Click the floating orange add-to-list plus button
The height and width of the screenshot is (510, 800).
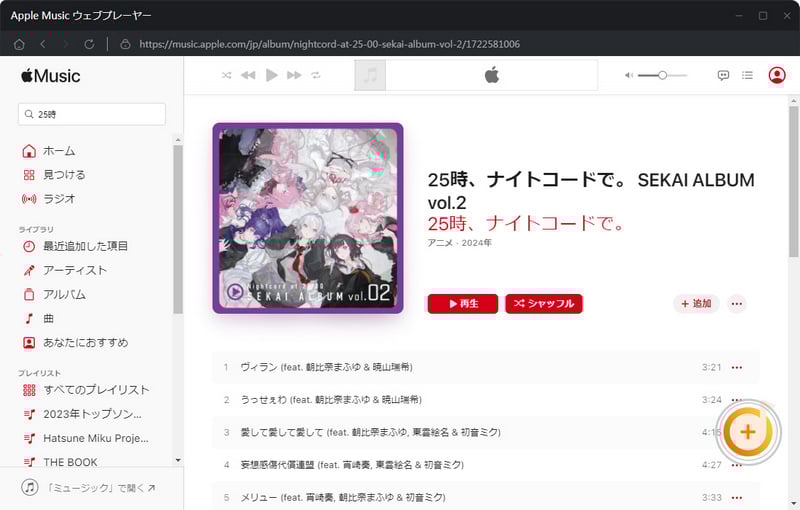tap(748, 432)
